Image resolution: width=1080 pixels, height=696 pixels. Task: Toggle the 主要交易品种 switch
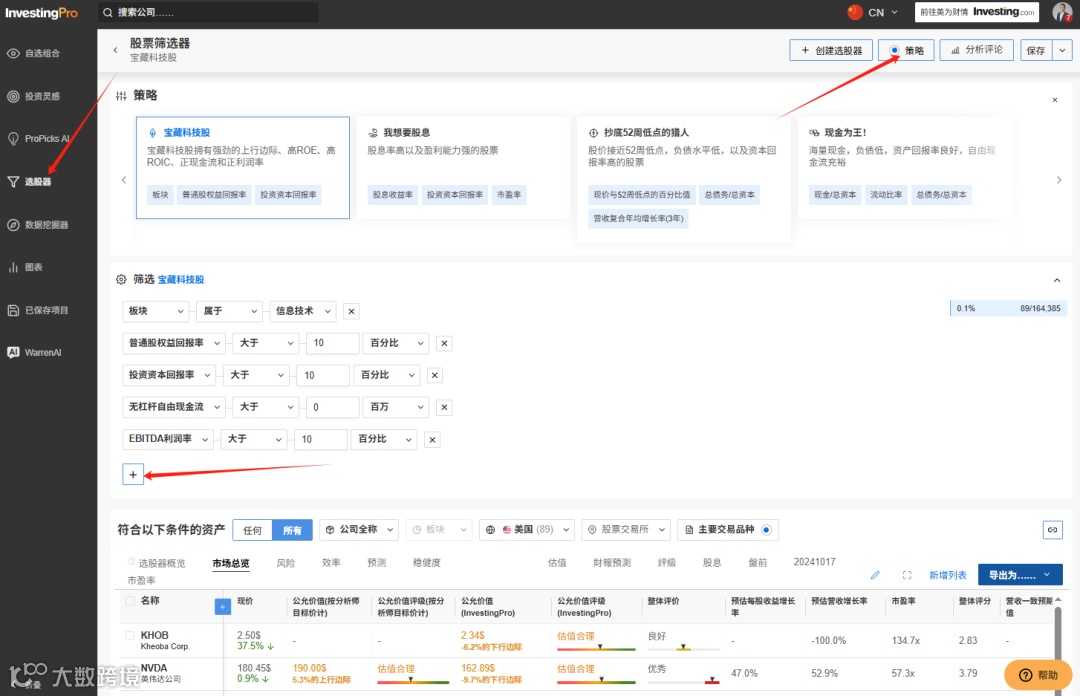pos(767,529)
